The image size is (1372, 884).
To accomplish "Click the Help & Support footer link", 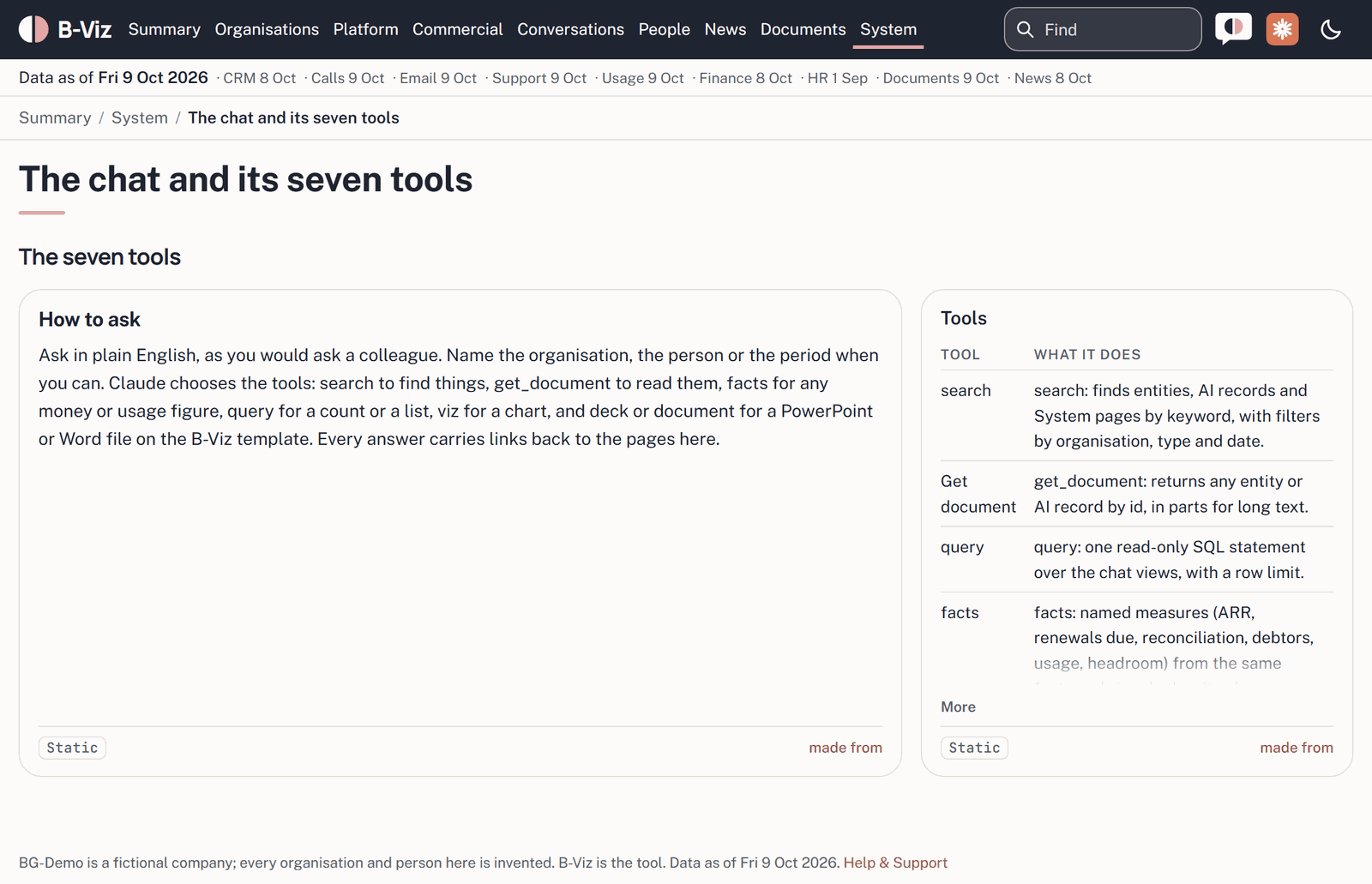I will tap(895, 863).
